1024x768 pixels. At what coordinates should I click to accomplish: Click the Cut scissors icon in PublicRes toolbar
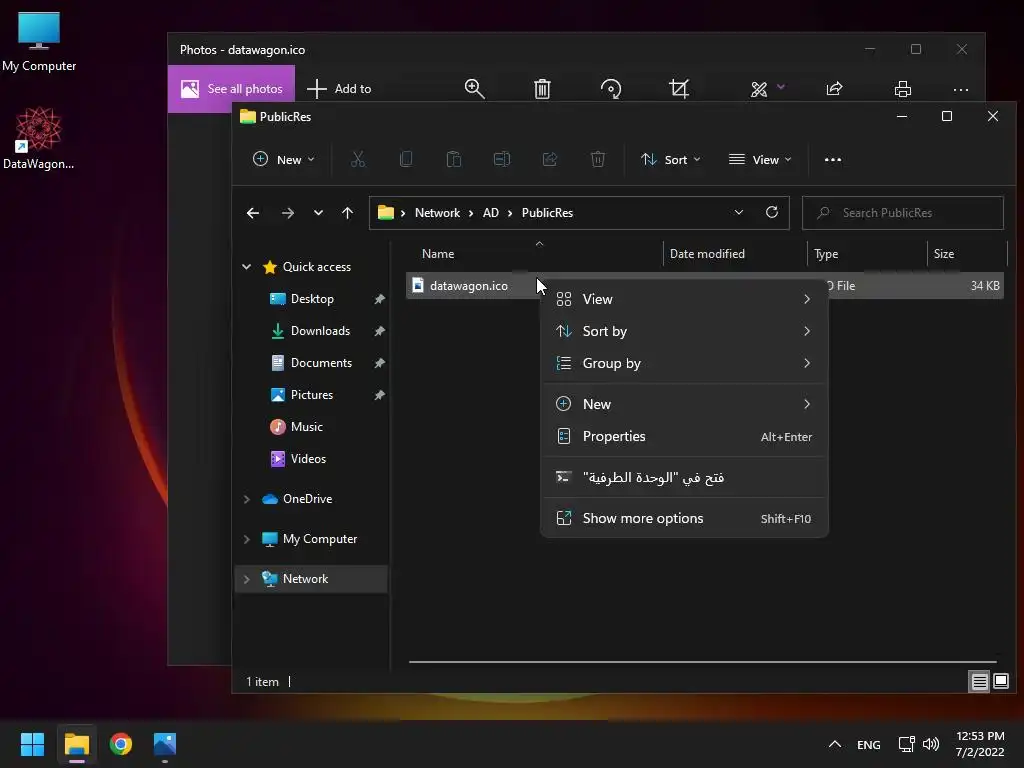click(358, 159)
